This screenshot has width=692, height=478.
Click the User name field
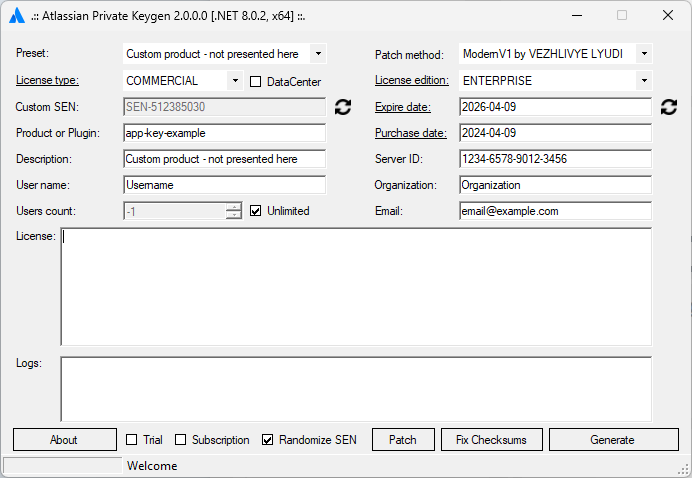tap(225, 185)
